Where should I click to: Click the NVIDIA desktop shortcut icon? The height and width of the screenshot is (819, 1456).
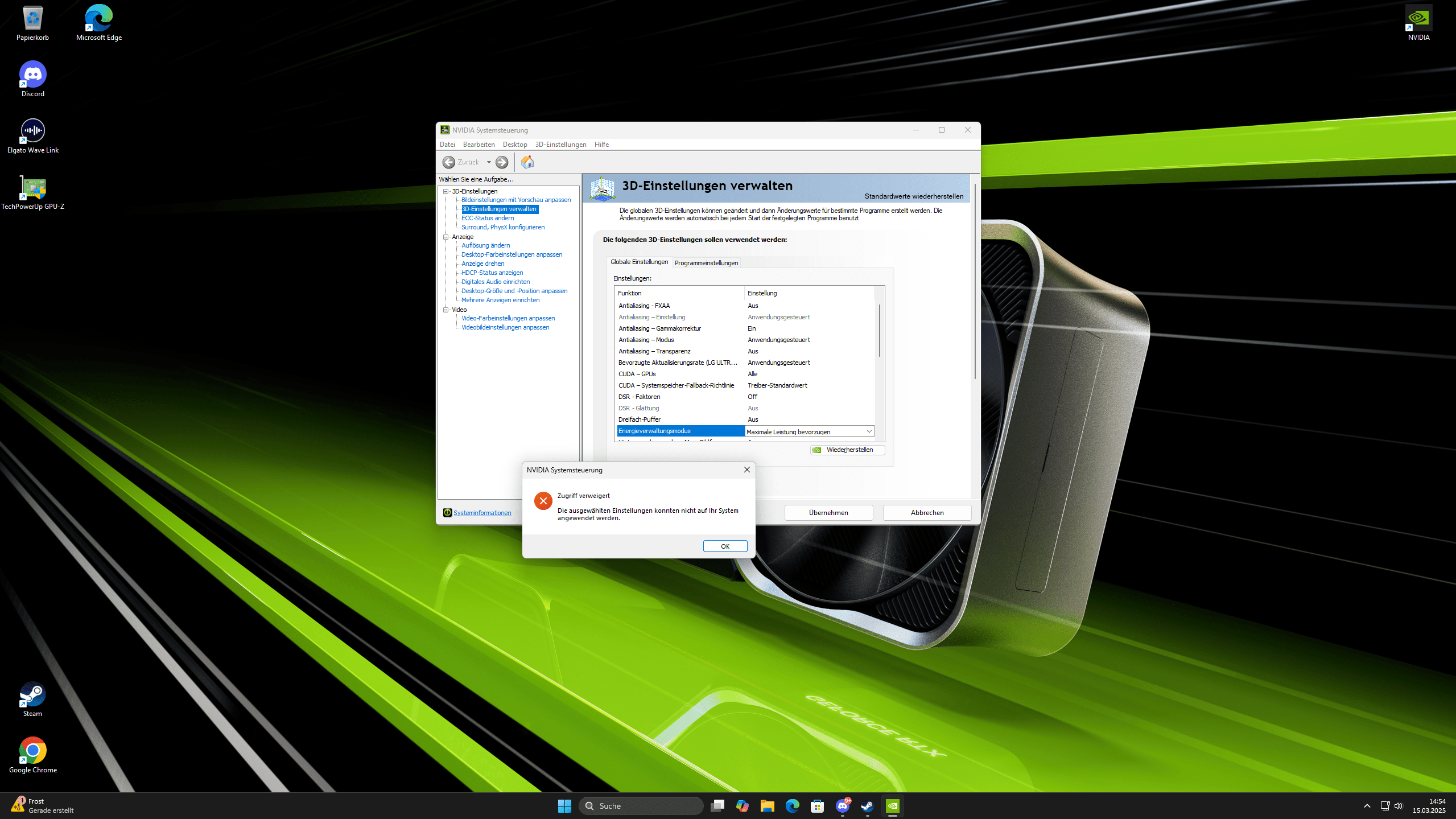tap(1418, 19)
